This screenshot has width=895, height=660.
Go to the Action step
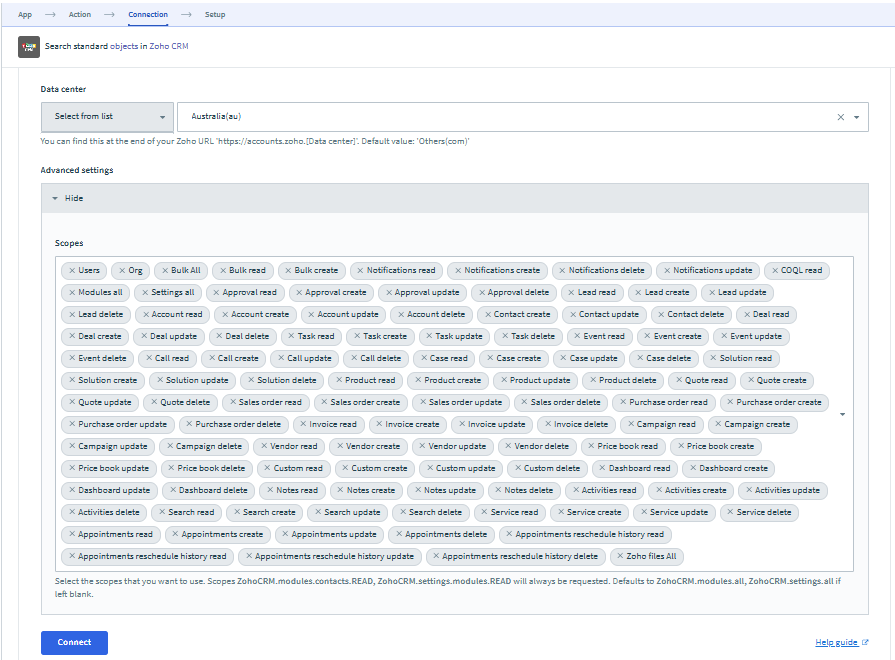80,15
